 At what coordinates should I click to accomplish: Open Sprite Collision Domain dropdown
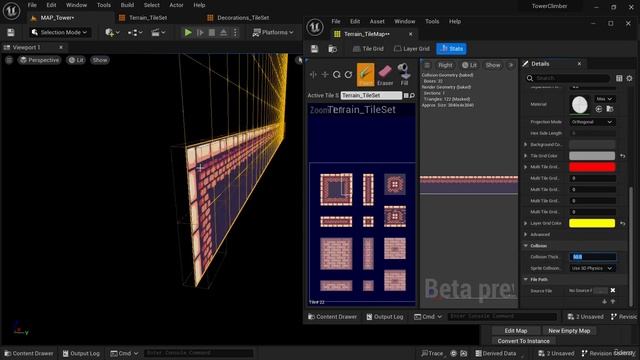[x=592, y=268]
